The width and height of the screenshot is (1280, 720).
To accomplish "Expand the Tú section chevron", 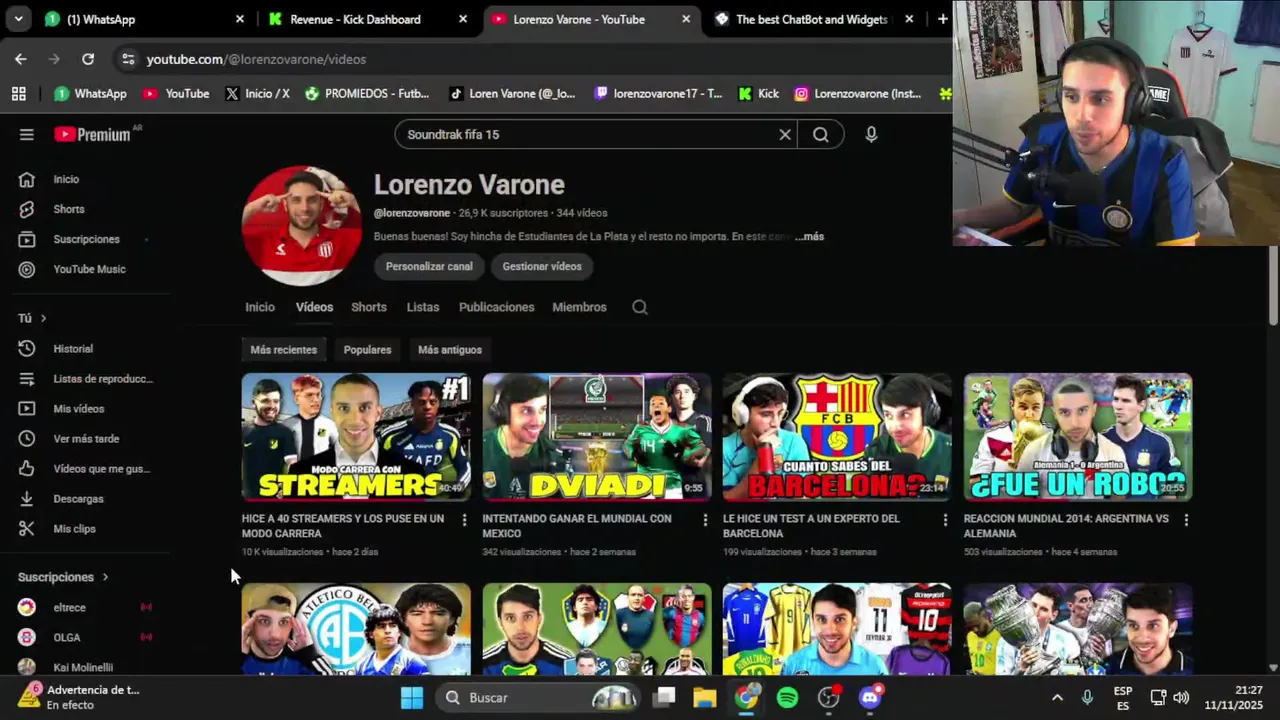I will point(43,318).
